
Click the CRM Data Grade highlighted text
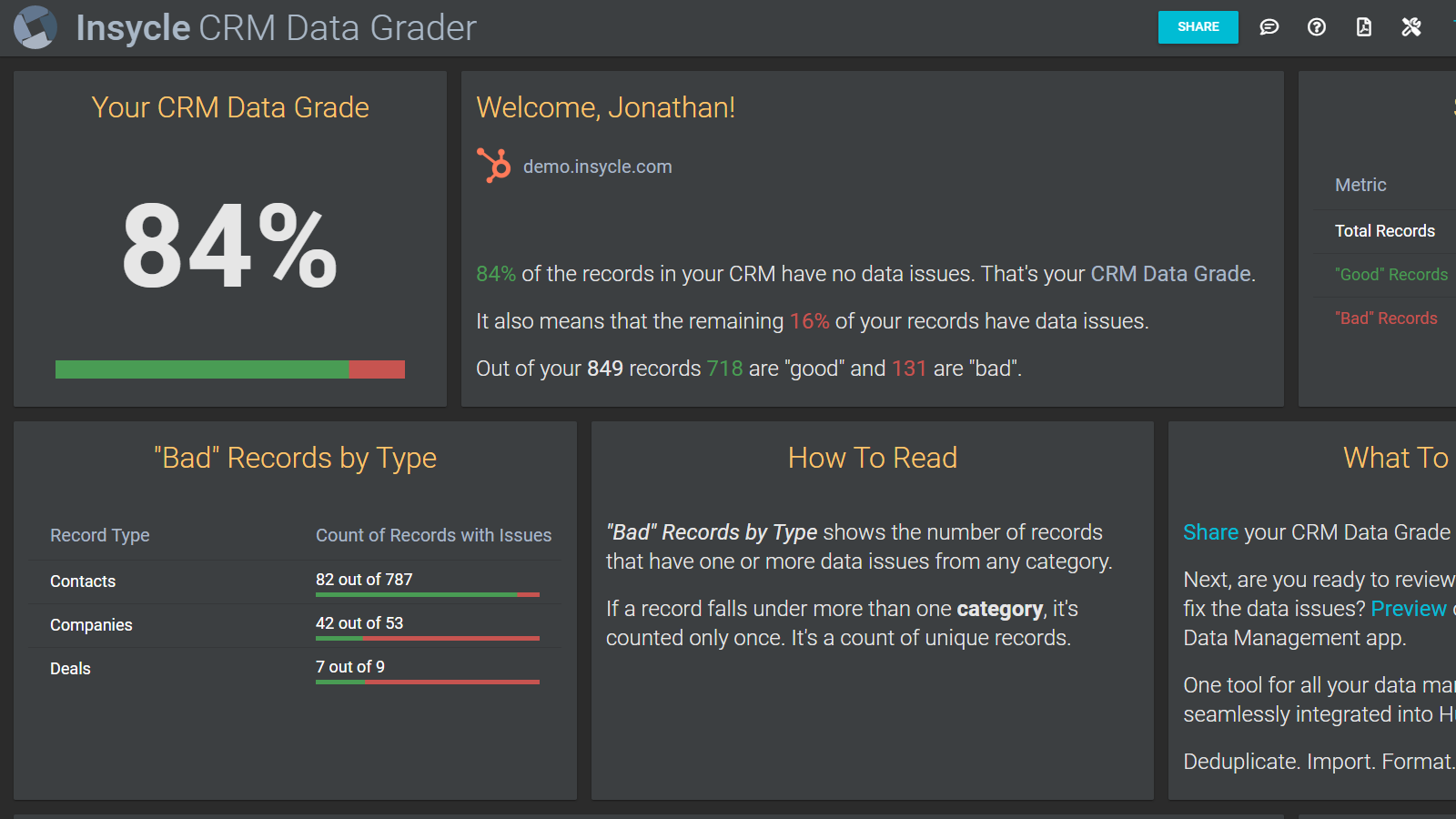coord(1170,273)
